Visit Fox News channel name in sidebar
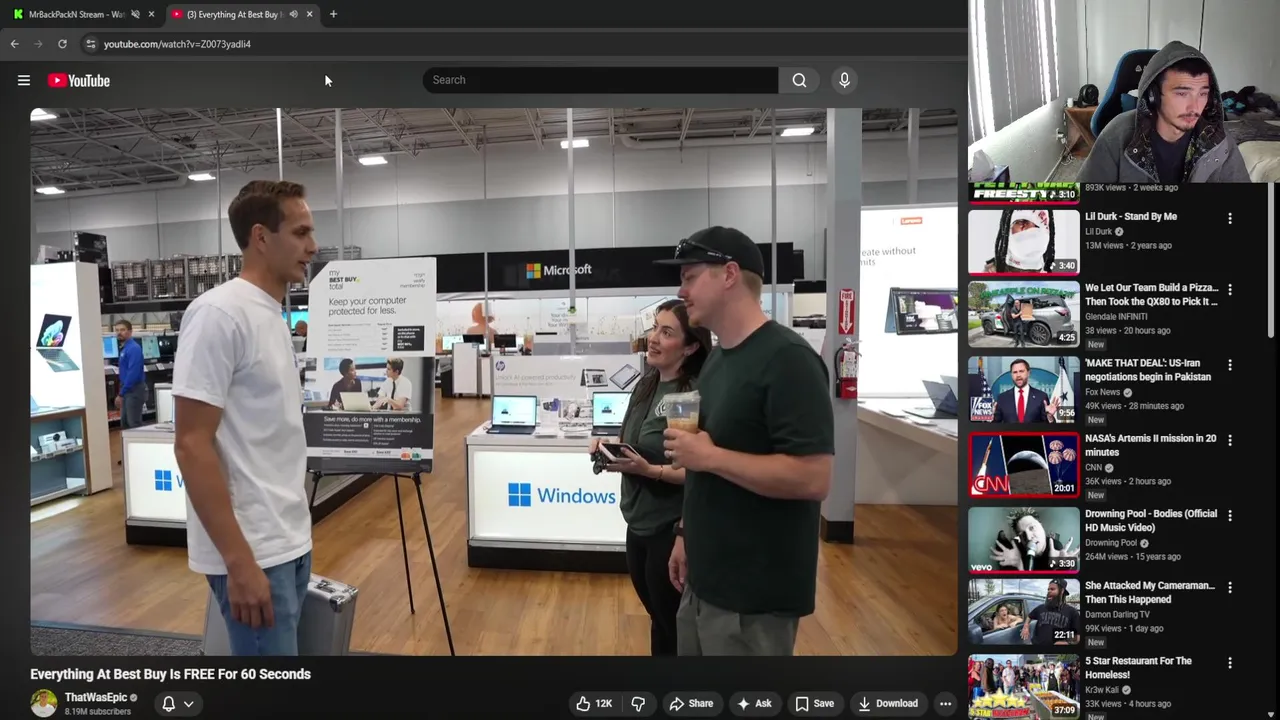 (x=1104, y=392)
